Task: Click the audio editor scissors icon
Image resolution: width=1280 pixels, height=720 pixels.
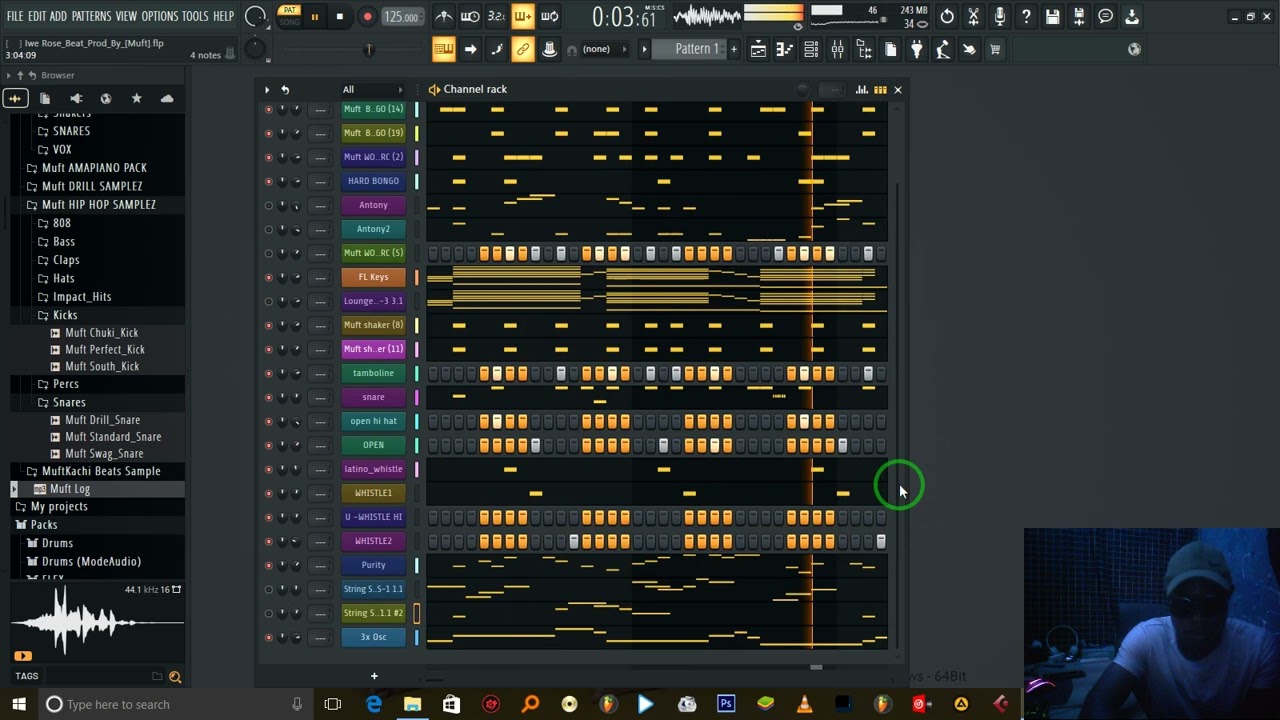Action: [x=973, y=16]
